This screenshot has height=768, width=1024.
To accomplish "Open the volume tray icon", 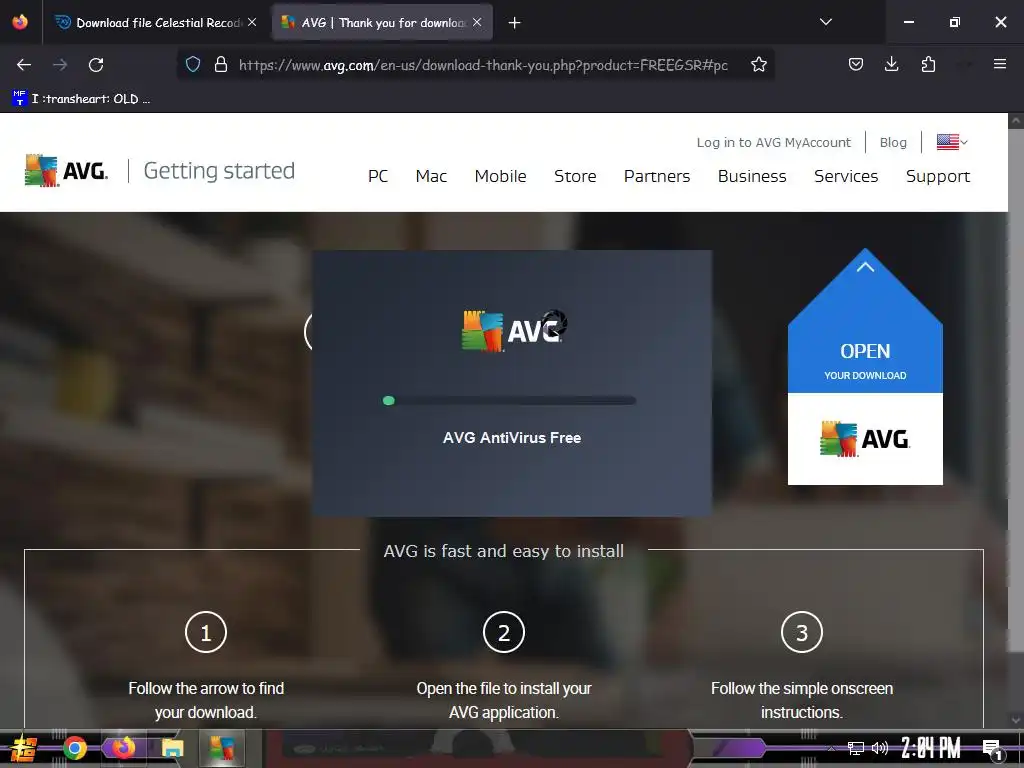I will (x=880, y=748).
